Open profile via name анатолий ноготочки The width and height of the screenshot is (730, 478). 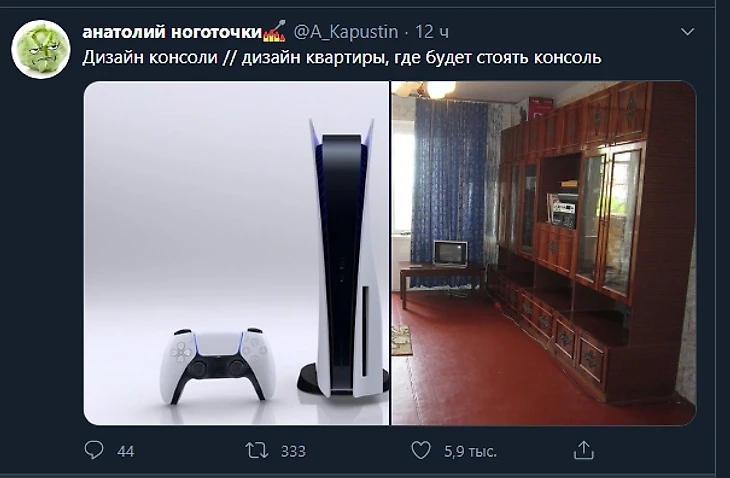pyautogui.click(x=172, y=32)
